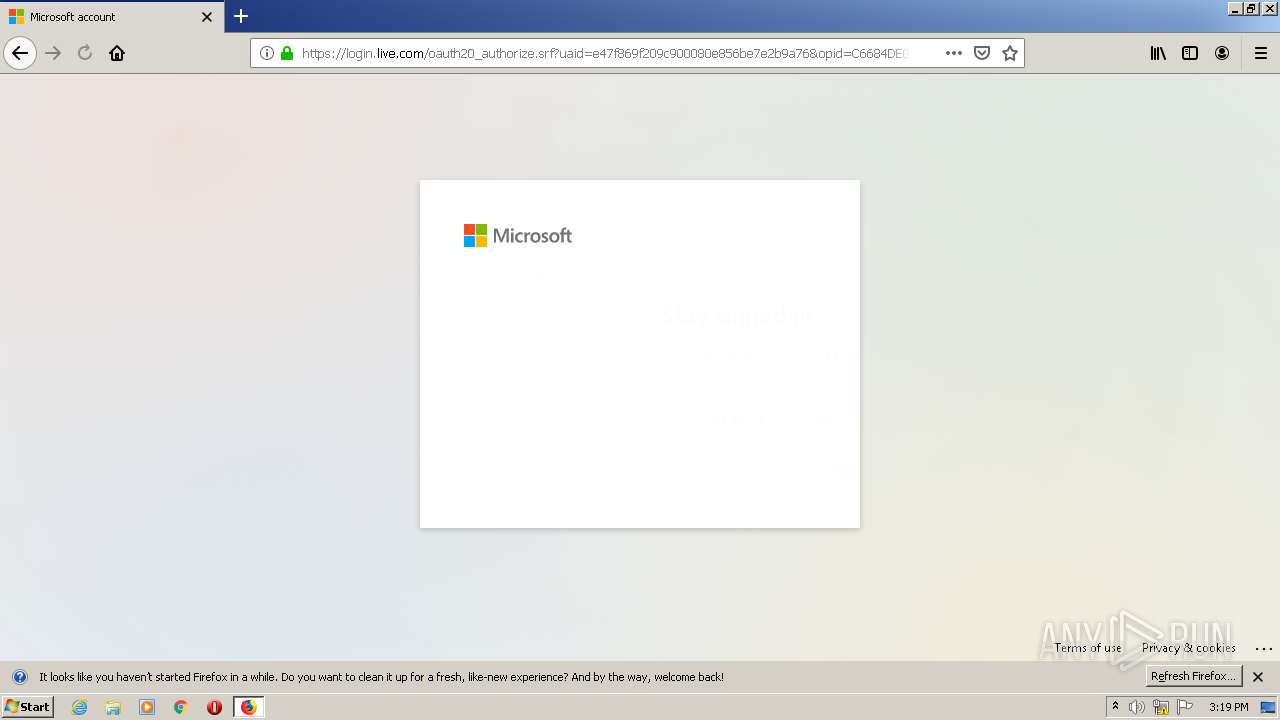Click the green padlock secure icon
The width and height of the screenshot is (1280, 720).
287,53
